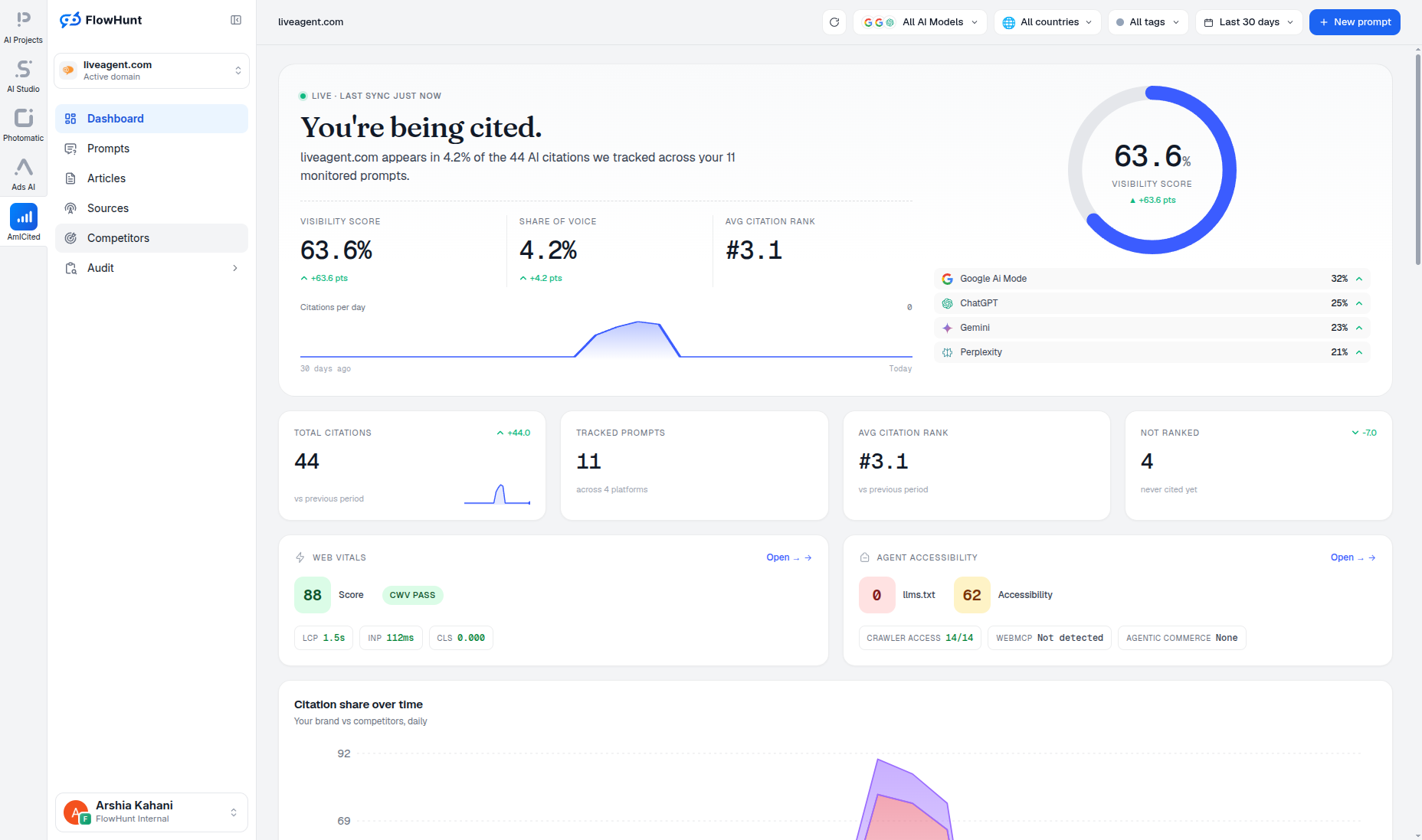Viewport: 1422px width, 840px height.
Task: Click the Citations per day chart peak
Action: [638, 322]
